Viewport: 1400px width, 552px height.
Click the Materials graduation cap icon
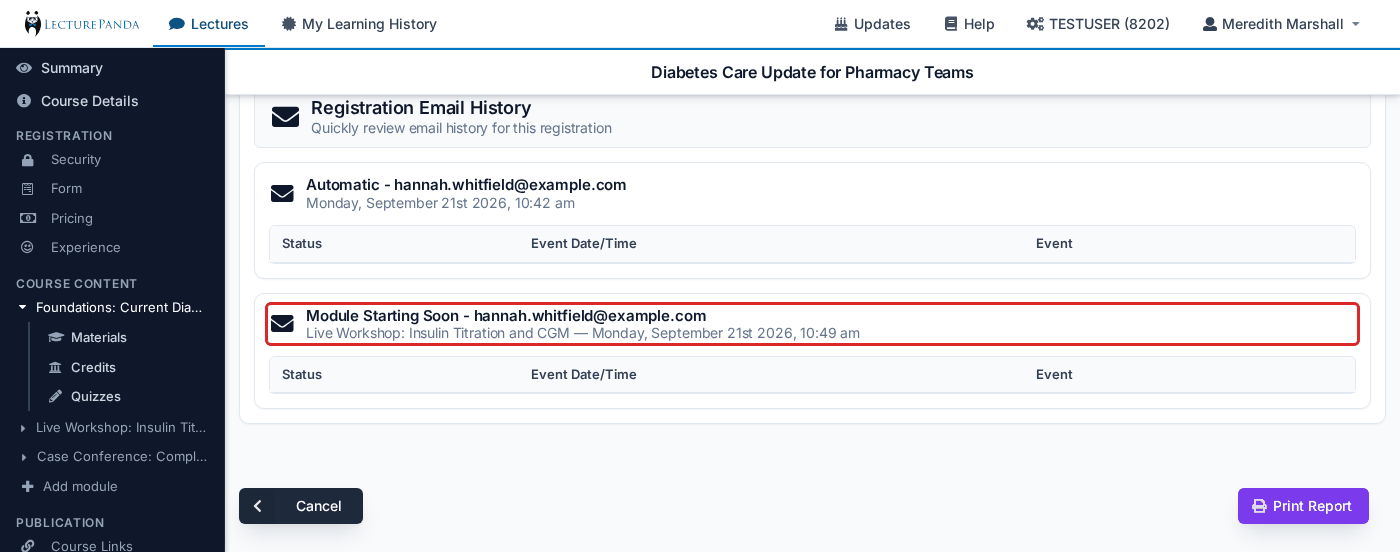(56, 337)
